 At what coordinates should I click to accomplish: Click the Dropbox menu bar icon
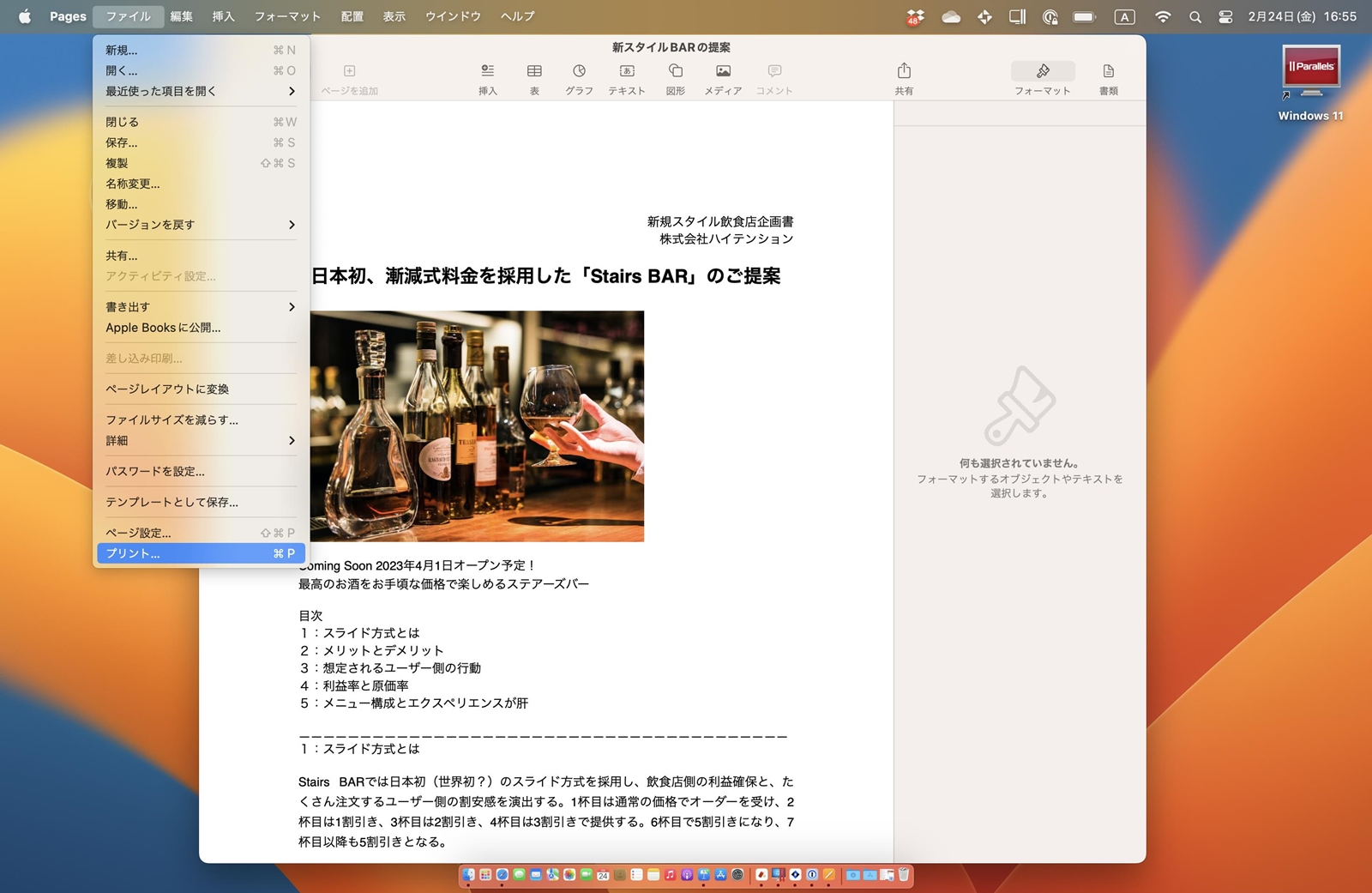coord(915,16)
